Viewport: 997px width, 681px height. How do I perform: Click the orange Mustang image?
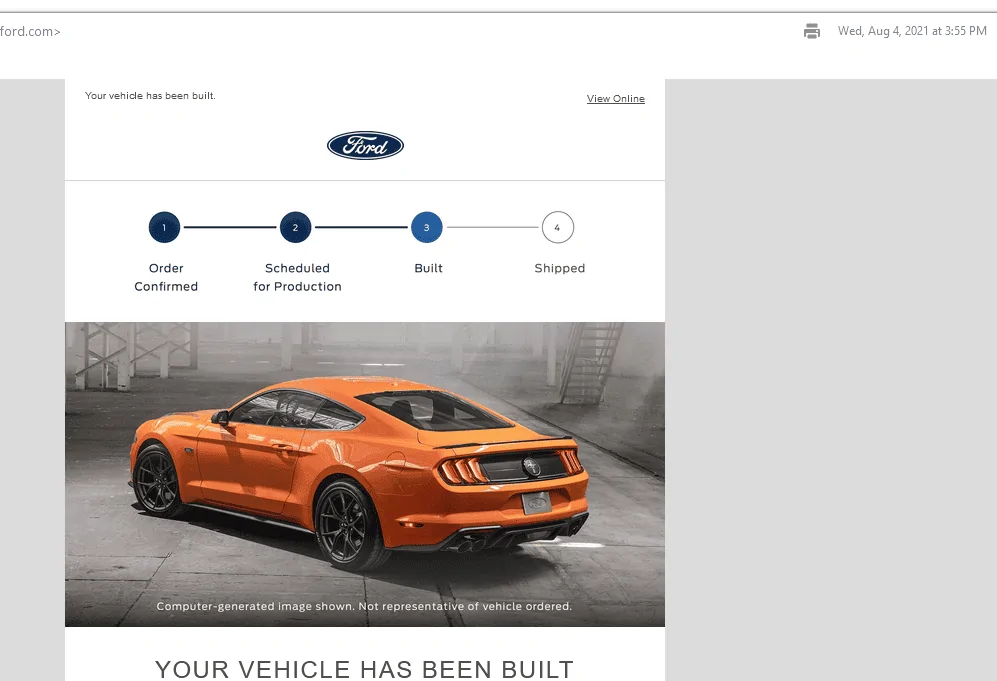[x=365, y=474]
